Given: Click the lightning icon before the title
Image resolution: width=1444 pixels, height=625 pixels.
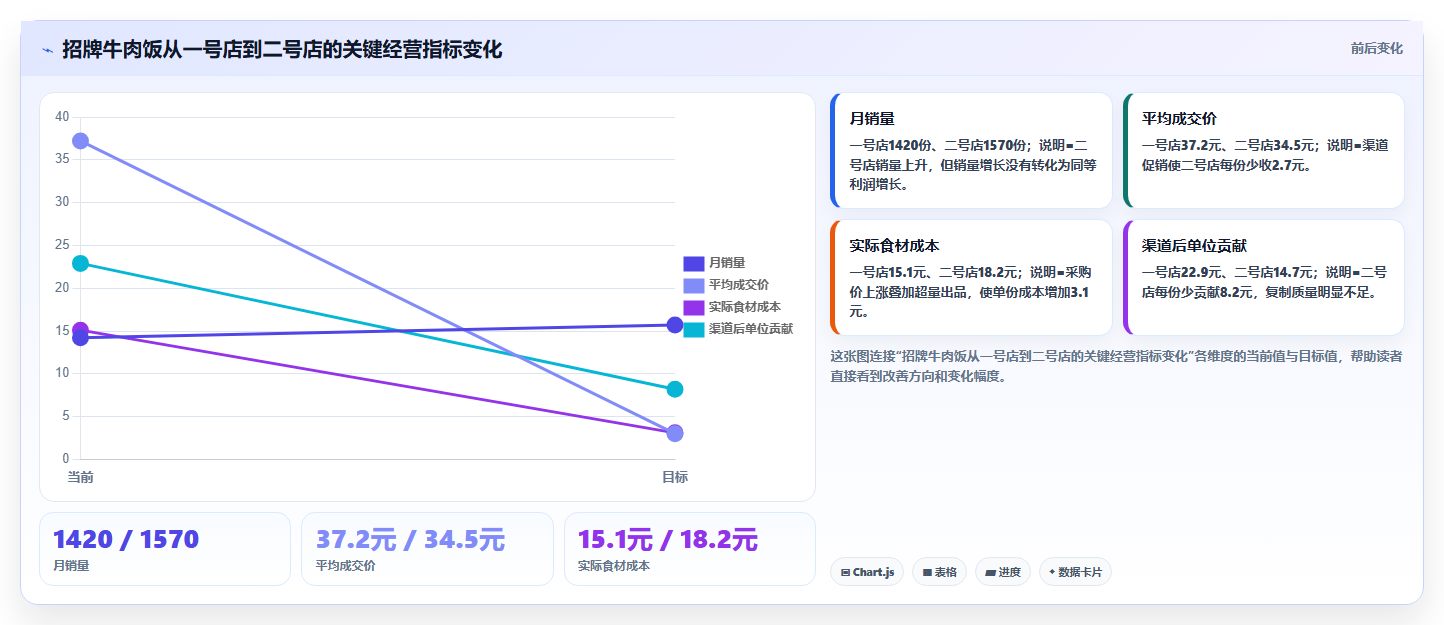Looking at the screenshot, I should (48, 50).
